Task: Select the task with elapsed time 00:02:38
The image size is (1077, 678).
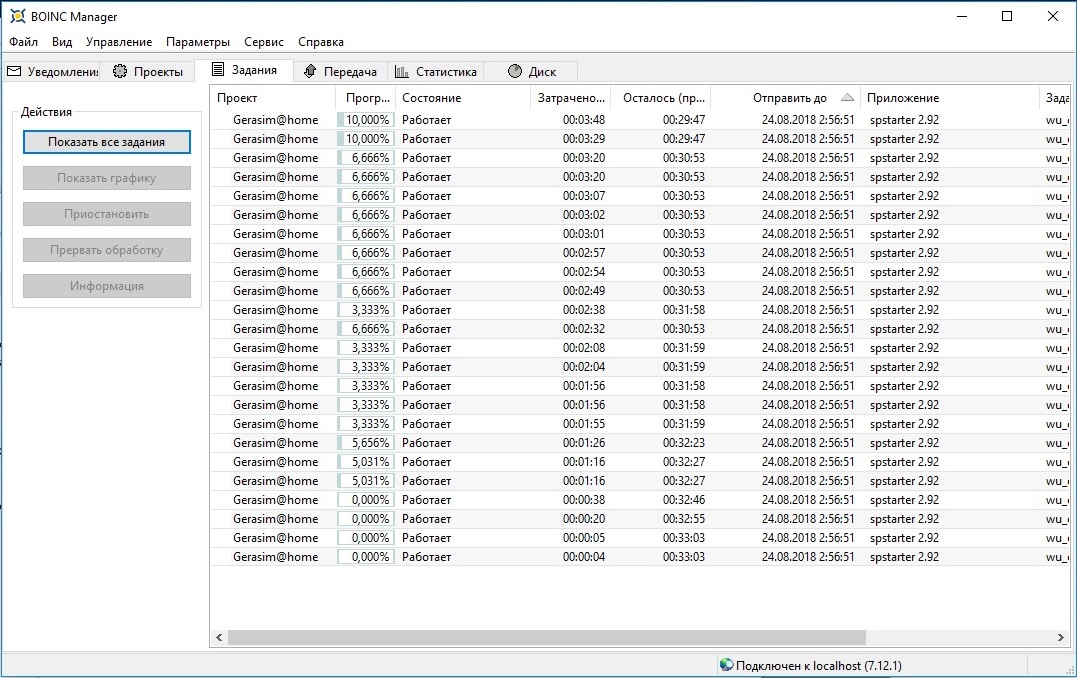Action: coord(639,310)
